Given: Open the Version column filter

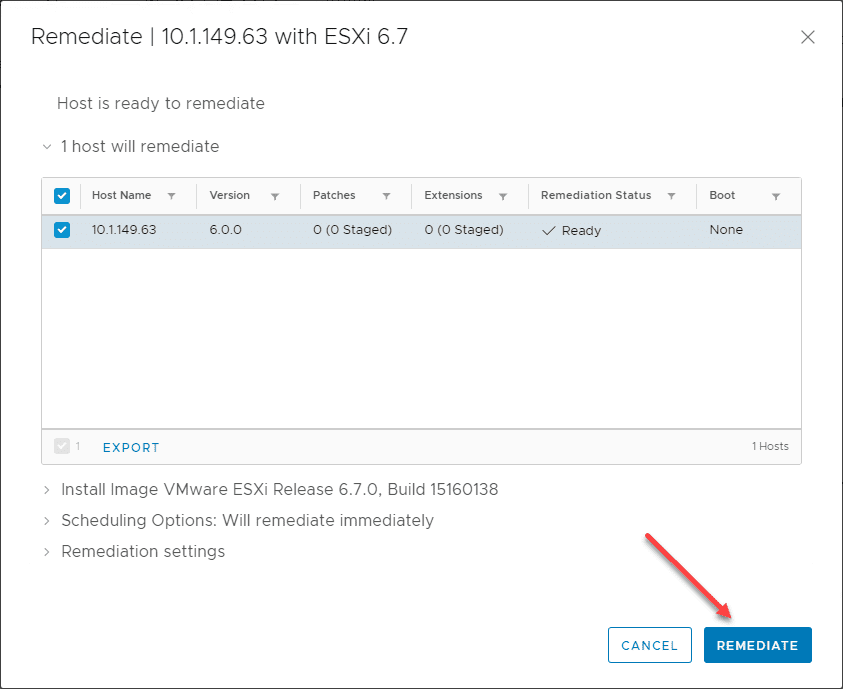Looking at the screenshot, I should [x=275, y=195].
